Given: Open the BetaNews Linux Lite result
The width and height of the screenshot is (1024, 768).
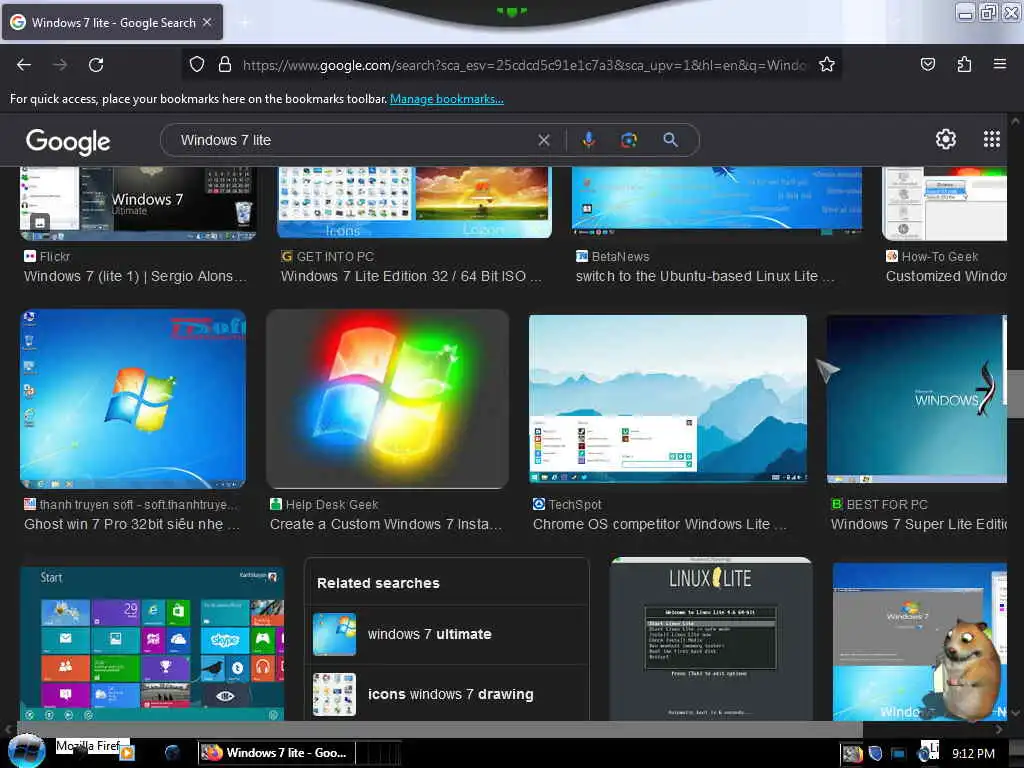Looking at the screenshot, I should click(705, 276).
